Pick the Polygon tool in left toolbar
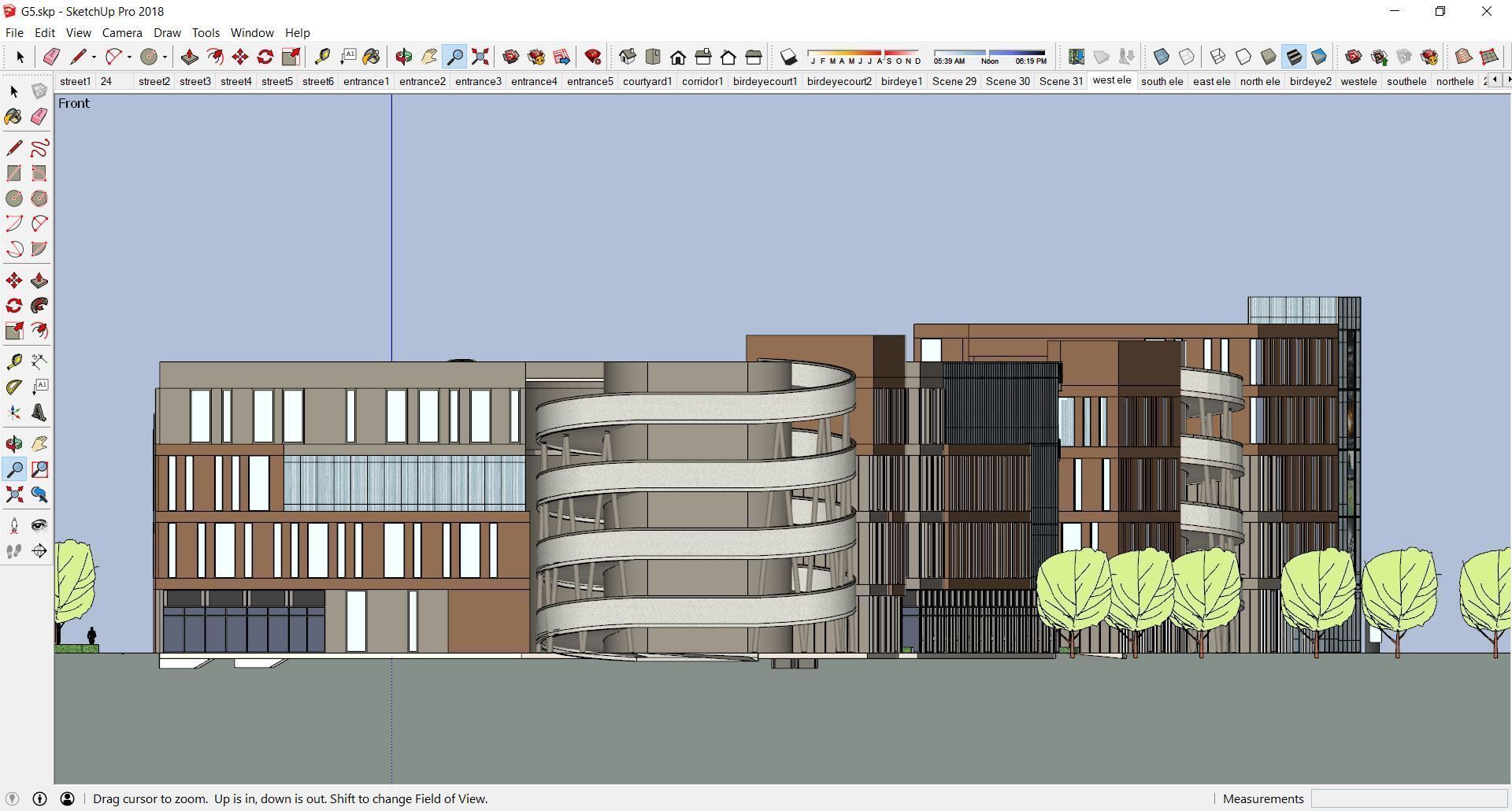This screenshot has width=1512, height=811. 39,198
